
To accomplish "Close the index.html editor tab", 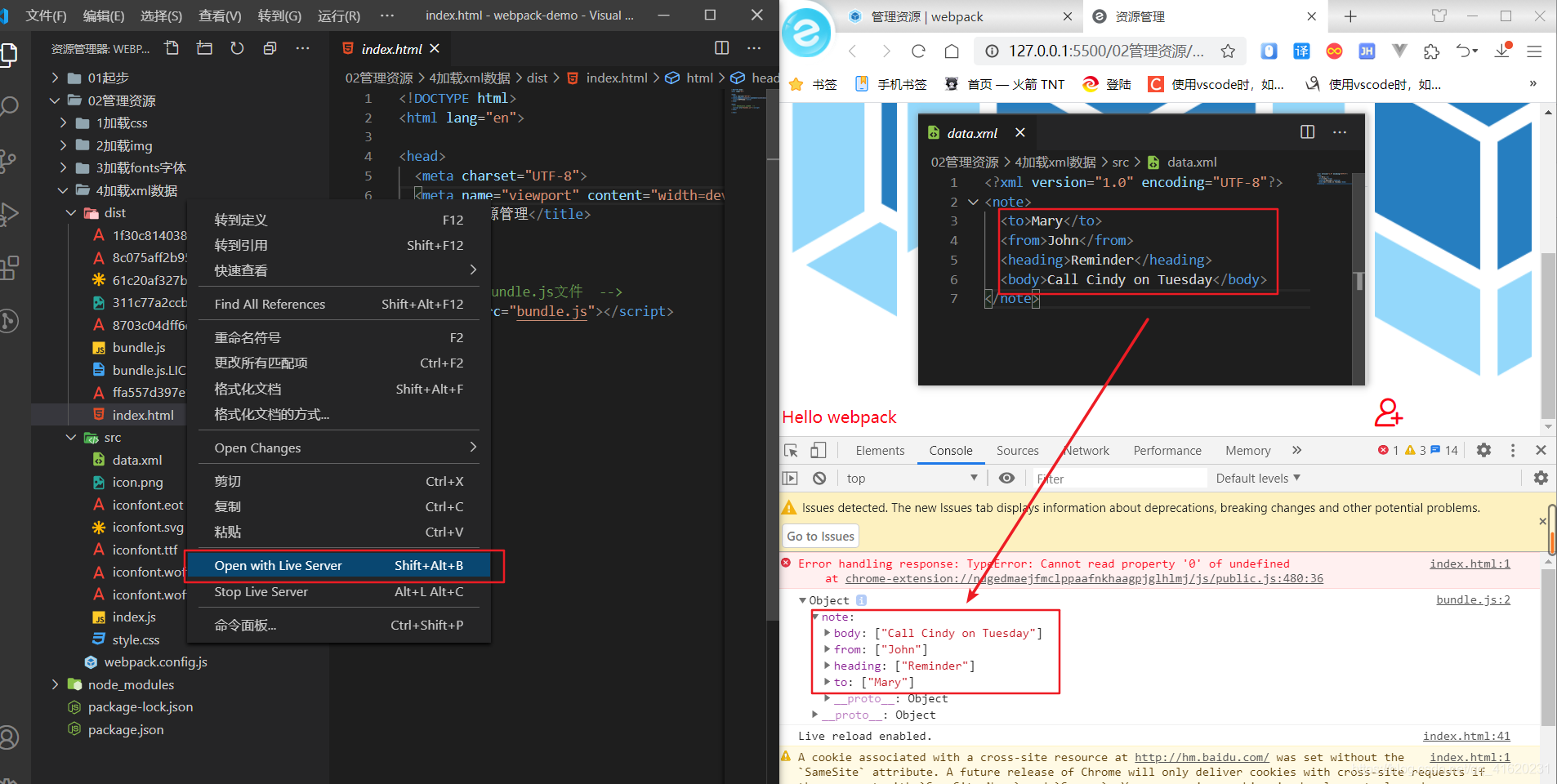I will (x=435, y=48).
